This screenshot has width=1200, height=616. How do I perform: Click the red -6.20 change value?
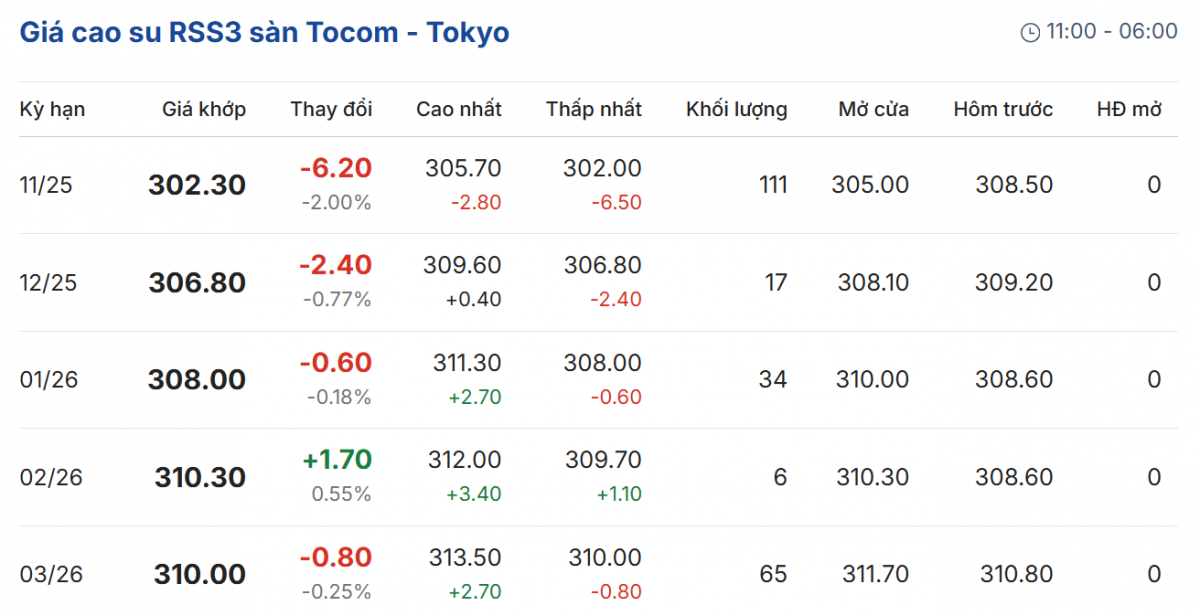coord(335,168)
